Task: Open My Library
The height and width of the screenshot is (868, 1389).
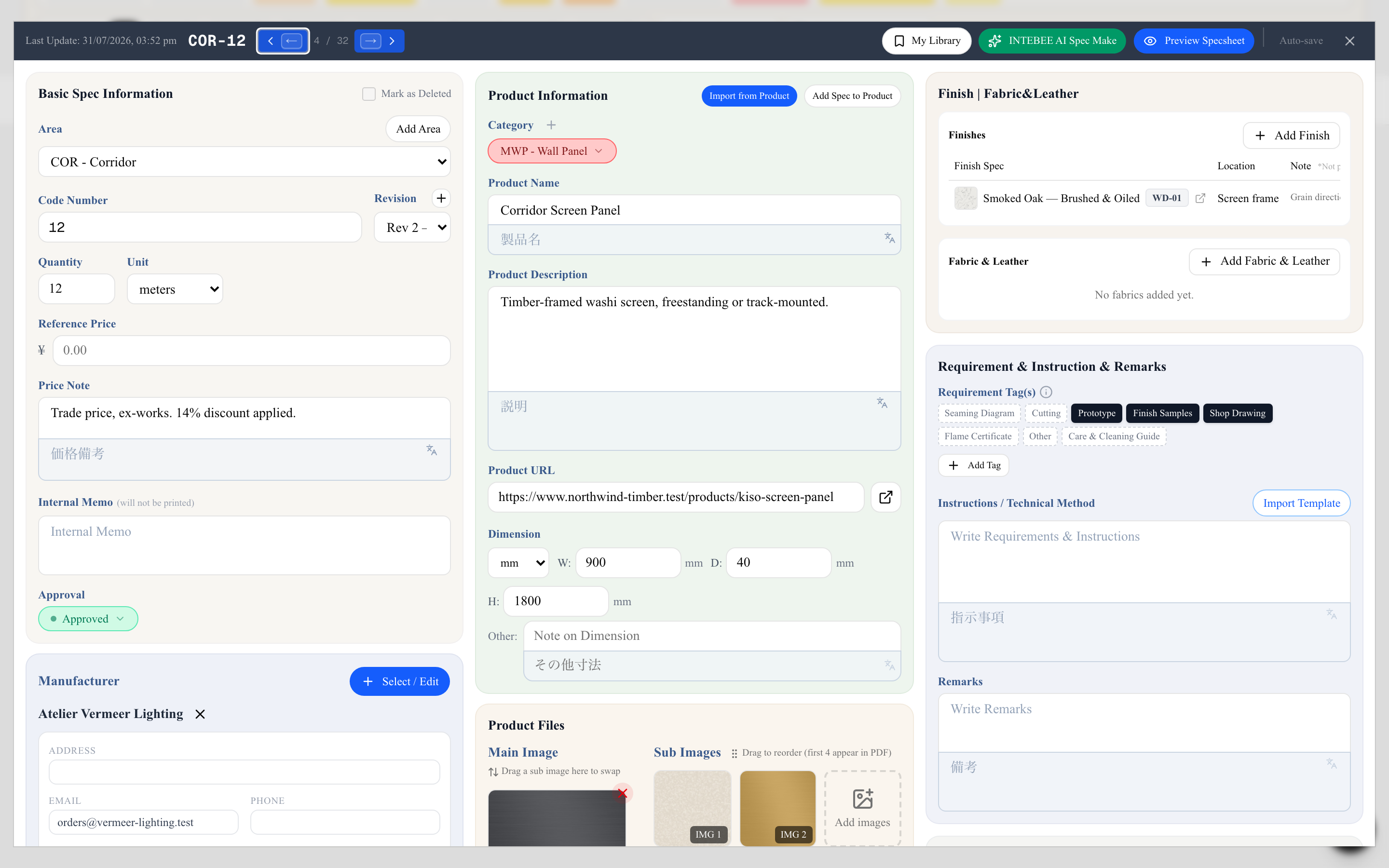Action: 926,41
